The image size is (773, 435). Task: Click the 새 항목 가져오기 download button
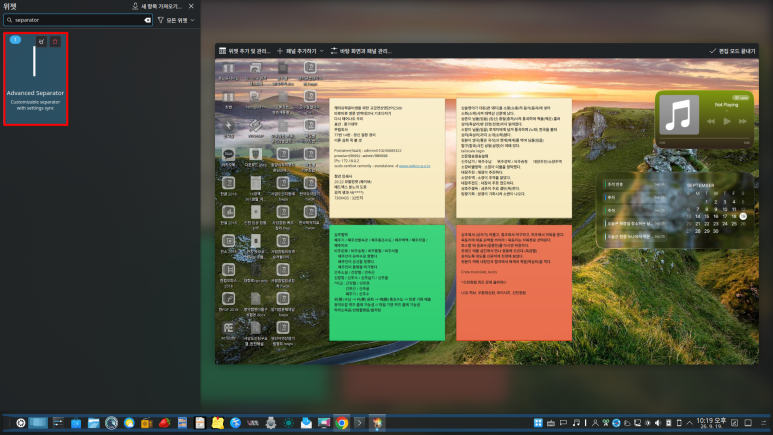click(157, 6)
